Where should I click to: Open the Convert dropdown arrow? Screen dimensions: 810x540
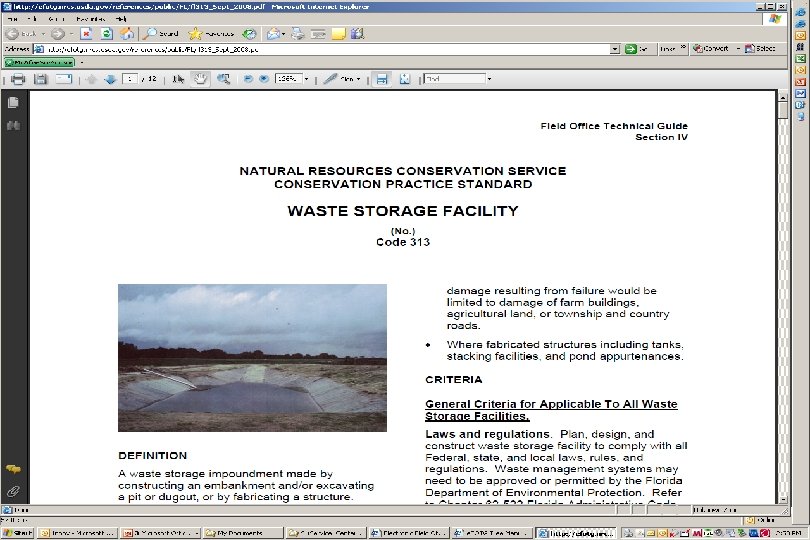point(738,49)
